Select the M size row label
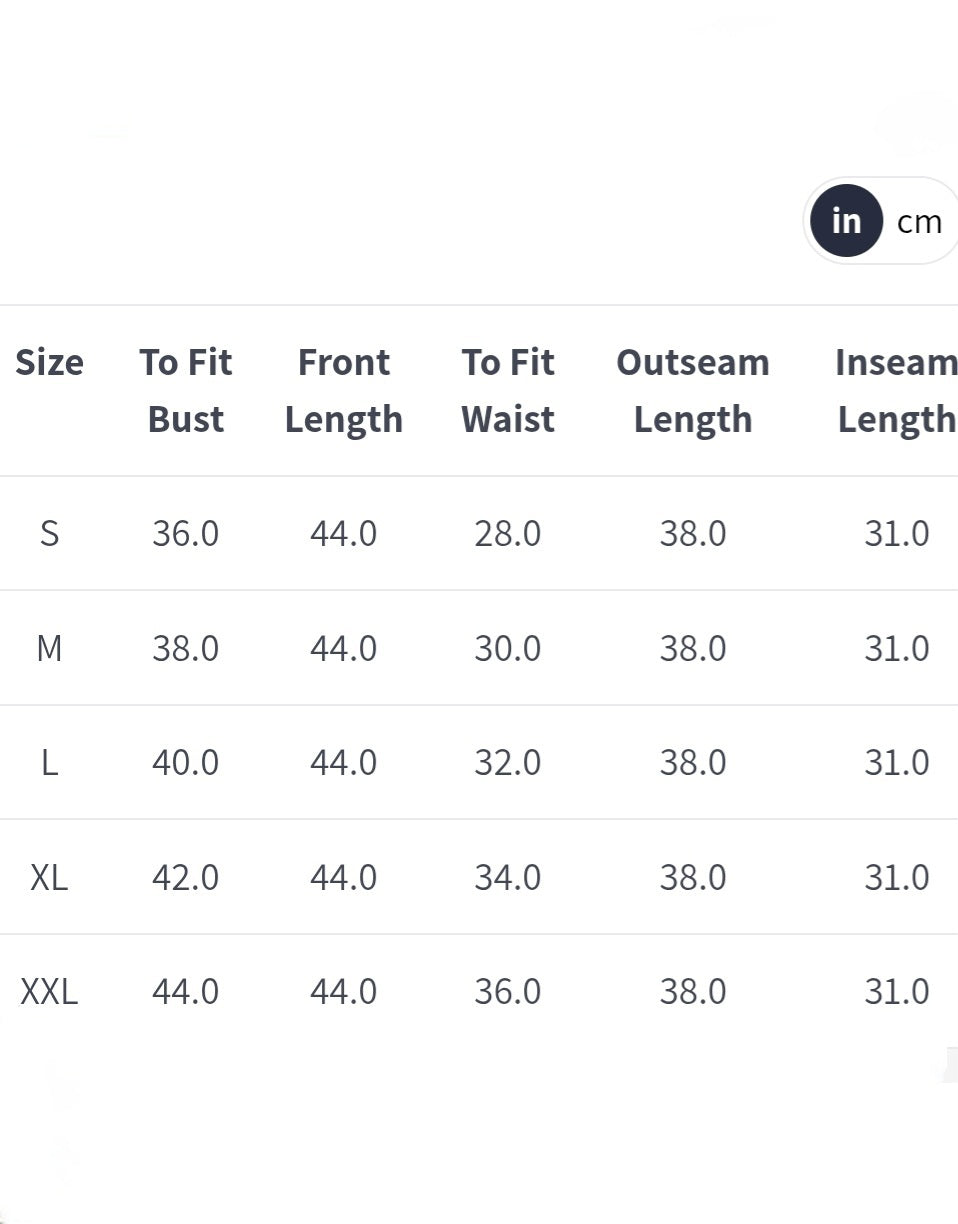The image size is (958, 1224). (49, 648)
